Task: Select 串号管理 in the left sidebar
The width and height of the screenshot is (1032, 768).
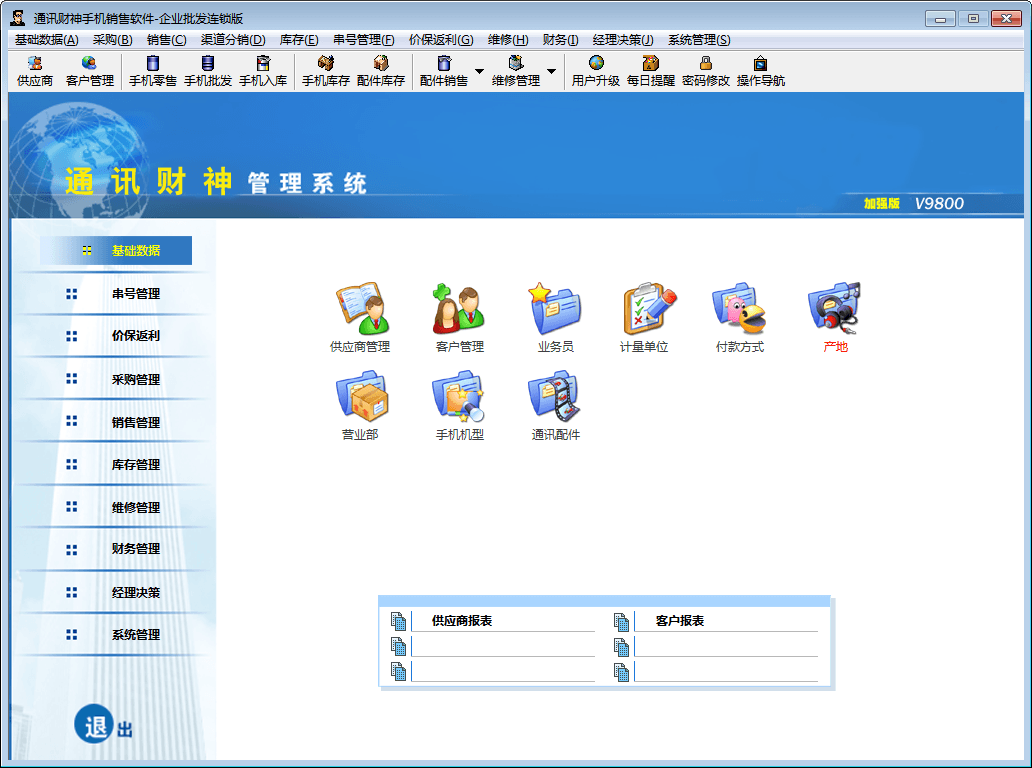Action: click(x=135, y=294)
